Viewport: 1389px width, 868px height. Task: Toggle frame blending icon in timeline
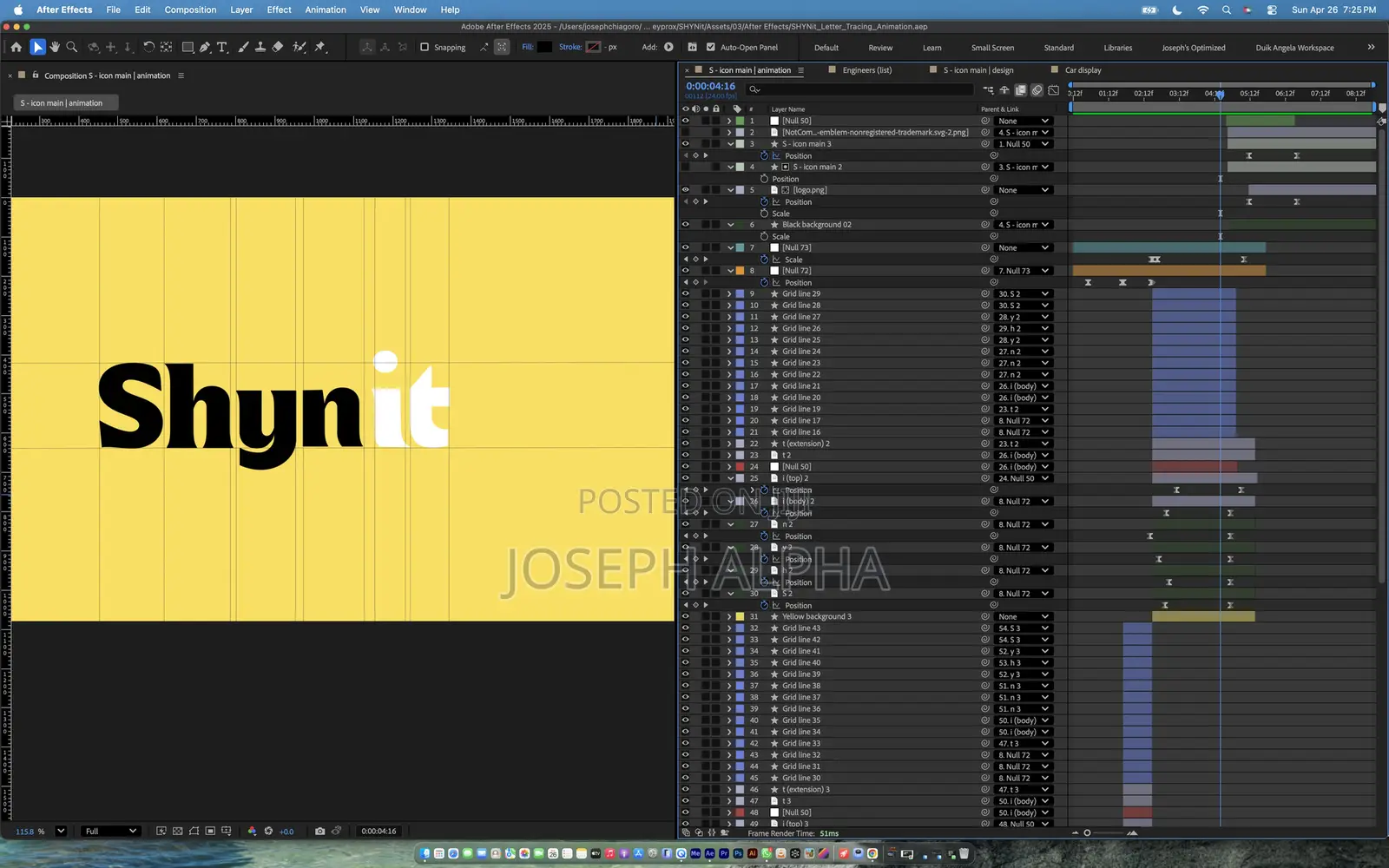(x=1021, y=89)
